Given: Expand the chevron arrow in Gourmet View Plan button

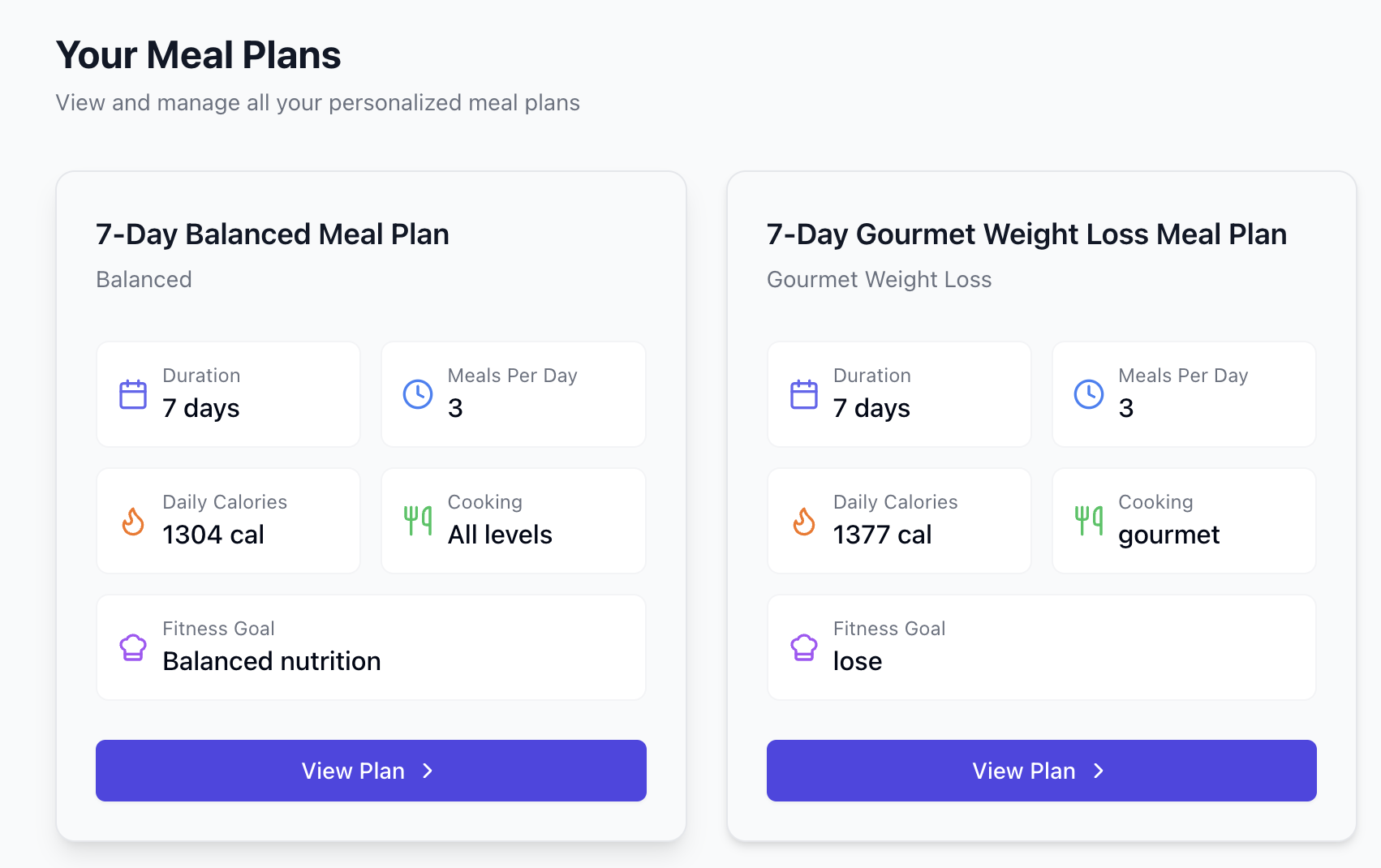Looking at the screenshot, I should tap(1099, 771).
